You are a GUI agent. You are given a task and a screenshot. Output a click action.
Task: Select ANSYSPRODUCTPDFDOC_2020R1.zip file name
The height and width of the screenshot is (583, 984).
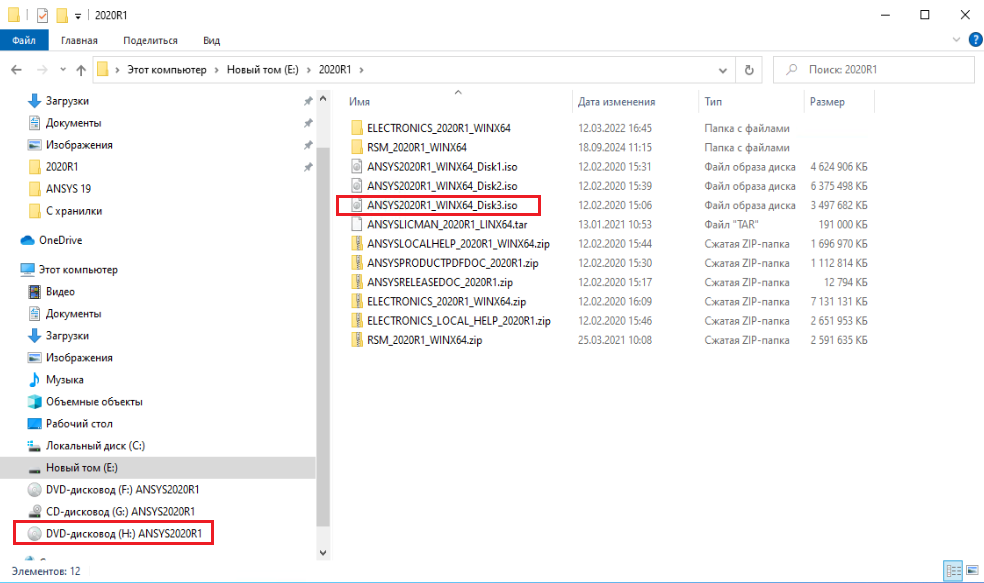pyautogui.click(x=452, y=263)
